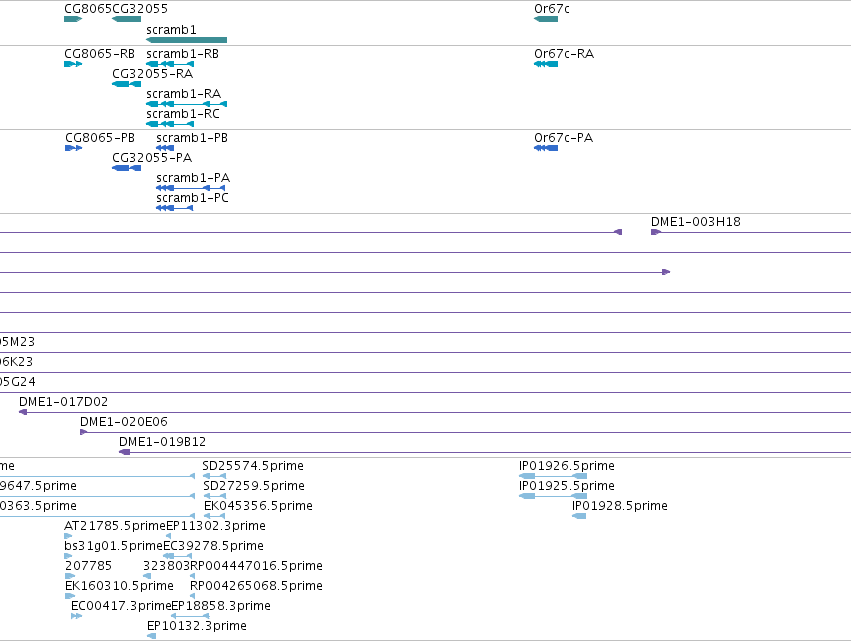The width and height of the screenshot is (851, 641).
Task: Select the Or67c-RA transcript
Action: click(x=546, y=64)
